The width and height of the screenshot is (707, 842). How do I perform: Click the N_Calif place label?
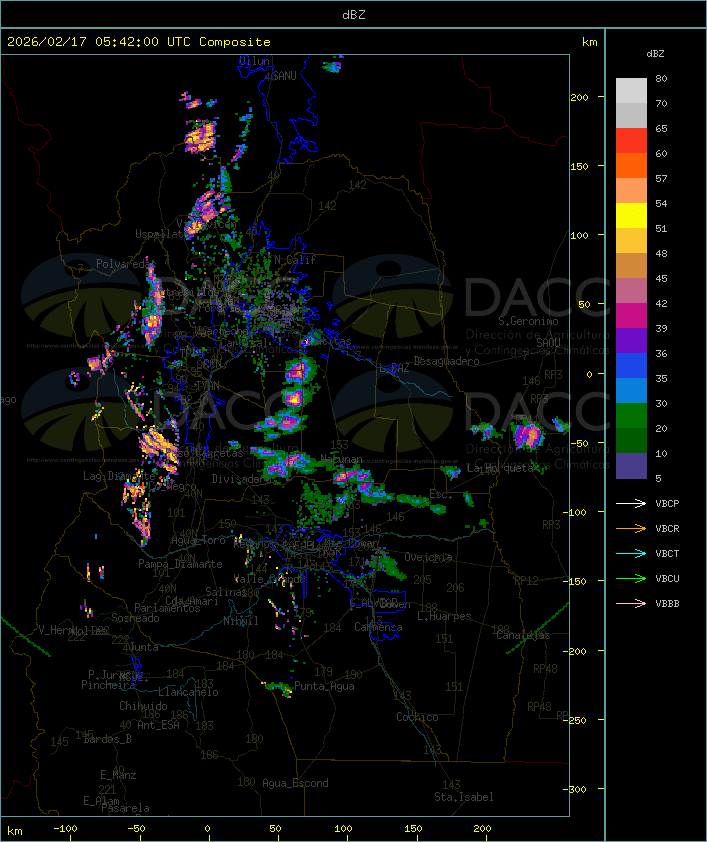click(295, 260)
